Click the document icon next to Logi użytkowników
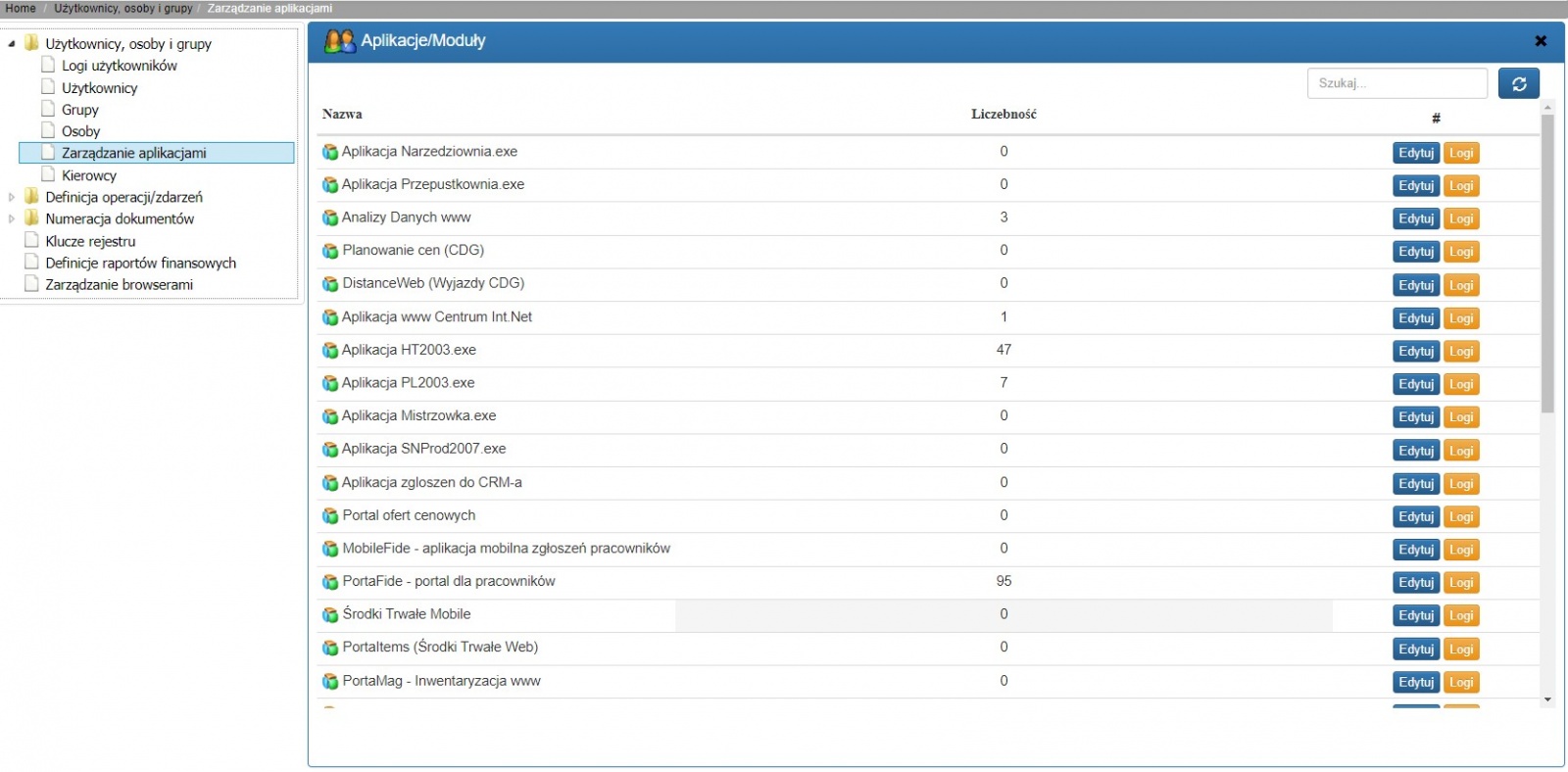 (48, 65)
